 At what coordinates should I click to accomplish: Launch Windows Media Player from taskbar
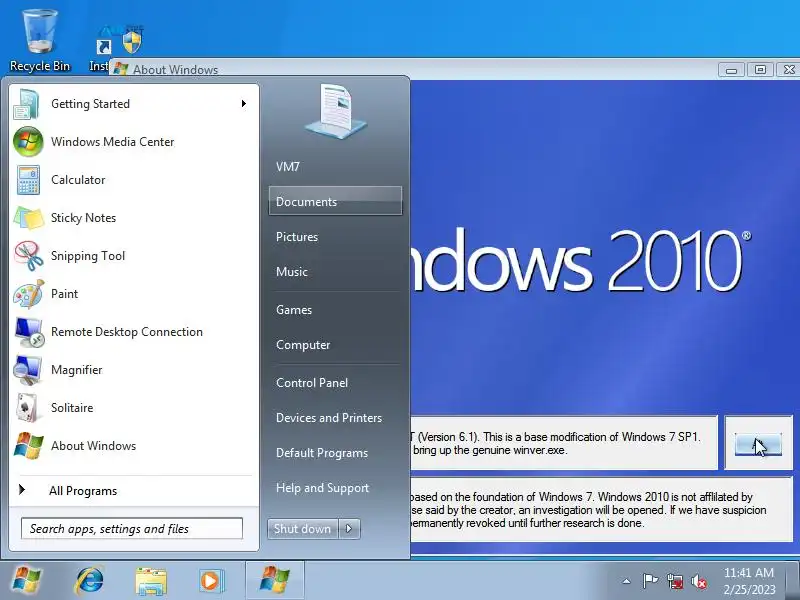click(x=210, y=581)
